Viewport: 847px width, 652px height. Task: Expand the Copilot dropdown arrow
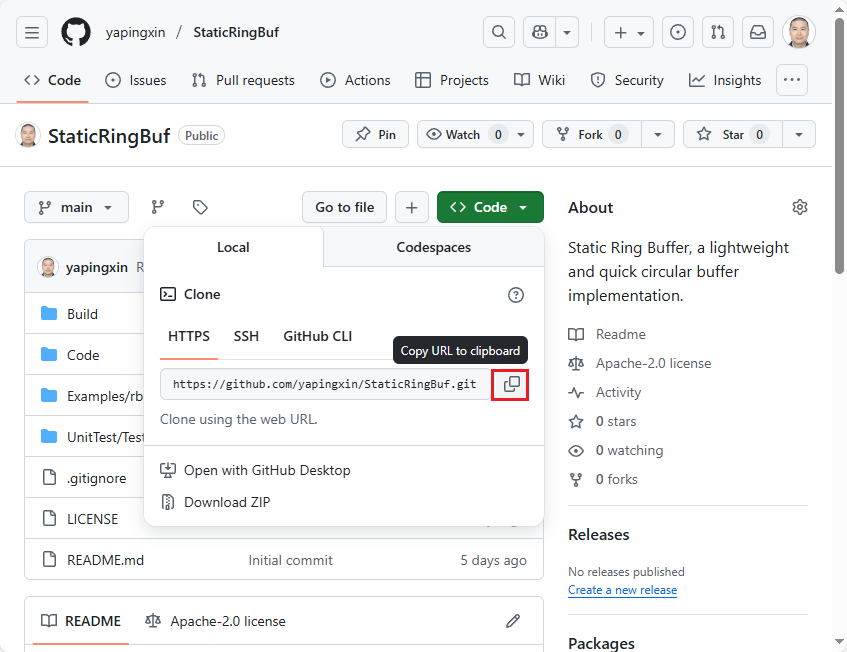click(567, 32)
